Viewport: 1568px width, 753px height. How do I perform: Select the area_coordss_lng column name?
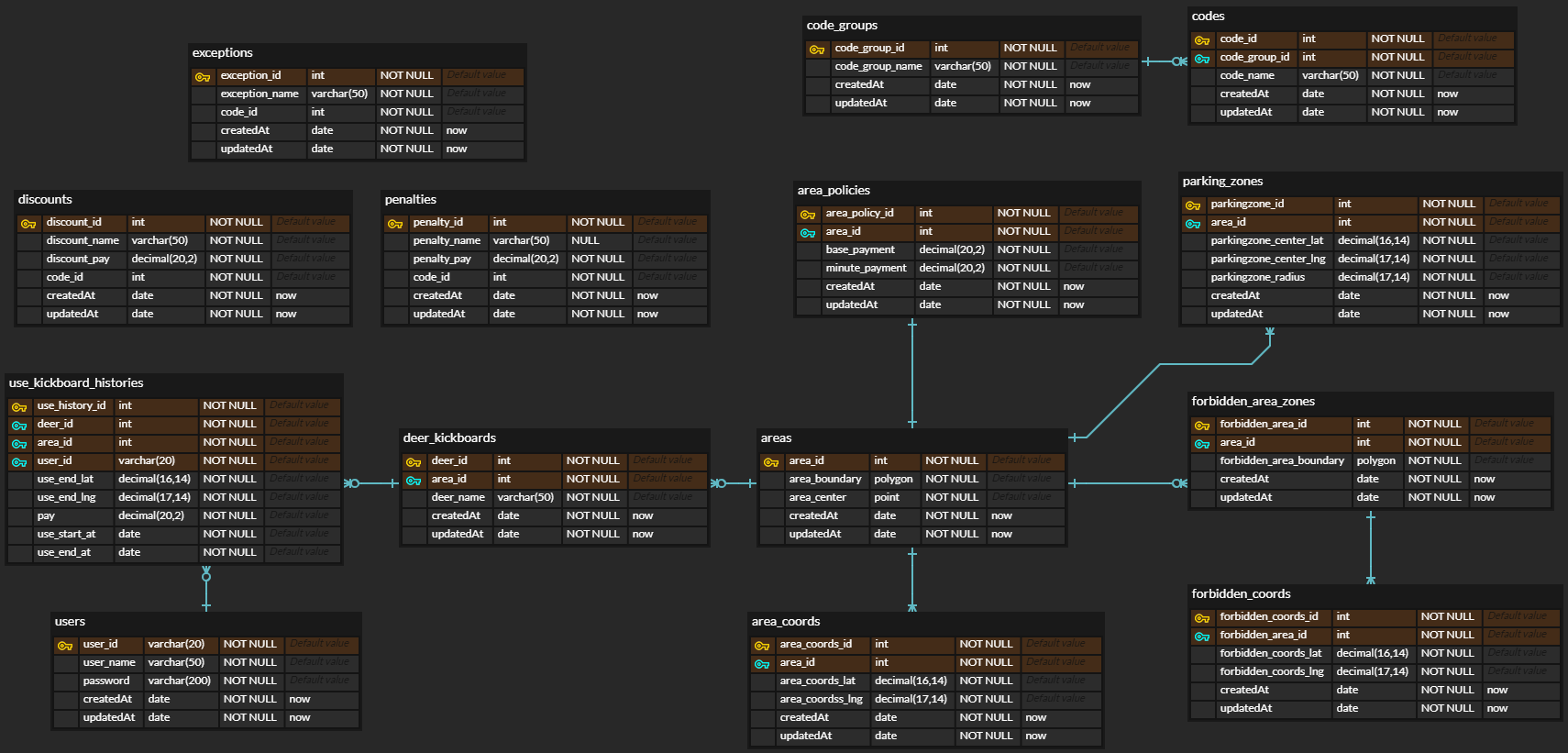pos(821,699)
